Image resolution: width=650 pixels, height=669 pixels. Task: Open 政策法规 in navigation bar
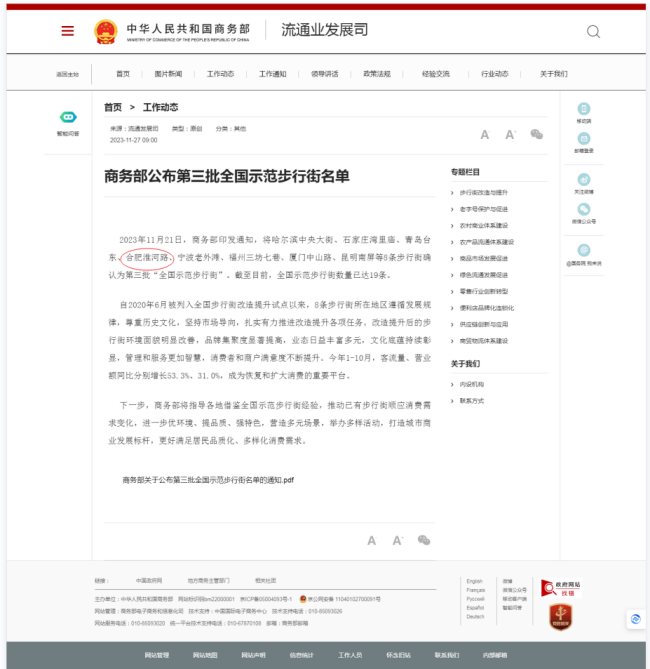377,74
